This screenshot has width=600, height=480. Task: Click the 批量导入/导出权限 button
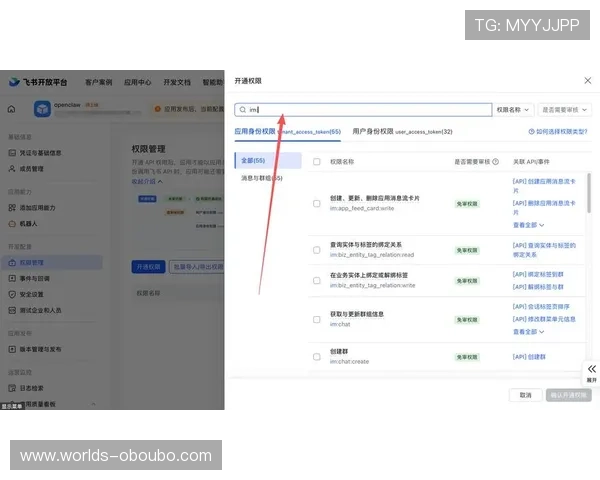click(x=197, y=267)
